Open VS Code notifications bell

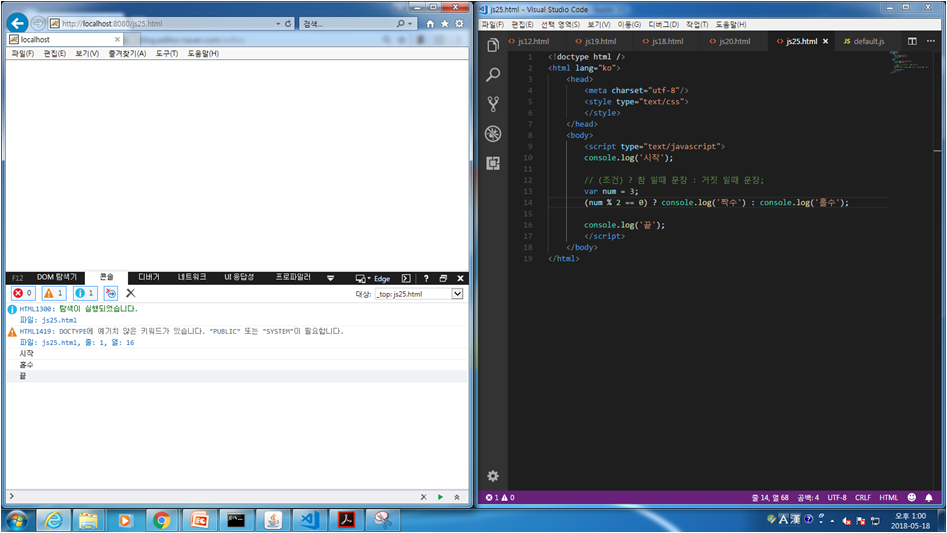929,497
